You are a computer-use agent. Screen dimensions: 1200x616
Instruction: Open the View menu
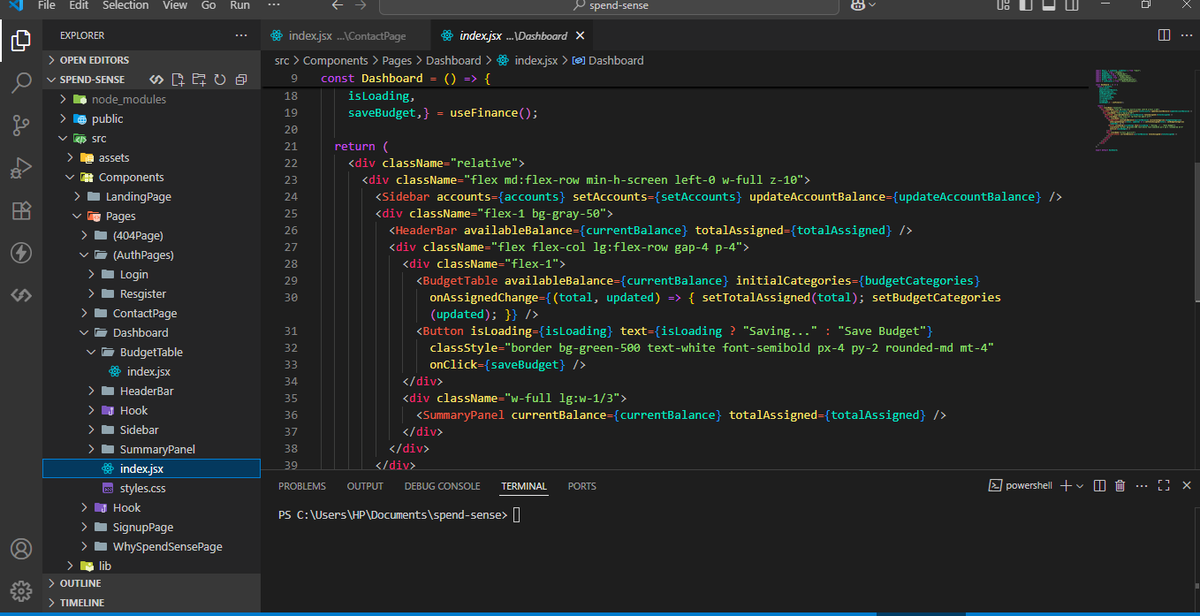175,6
